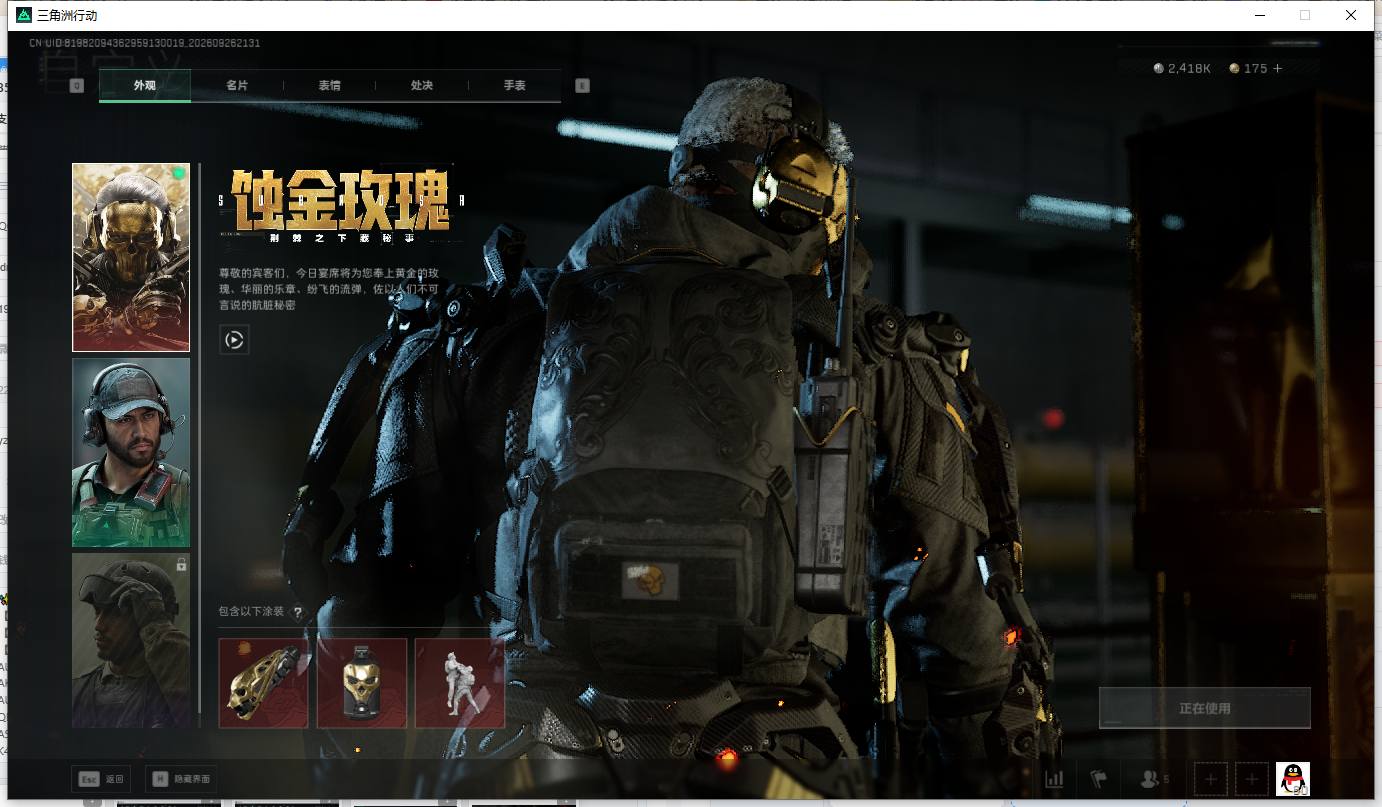Click the plus icon beside 175 currency
The width and height of the screenshot is (1382, 807).
pyautogui.click(x=1278, y=68)
